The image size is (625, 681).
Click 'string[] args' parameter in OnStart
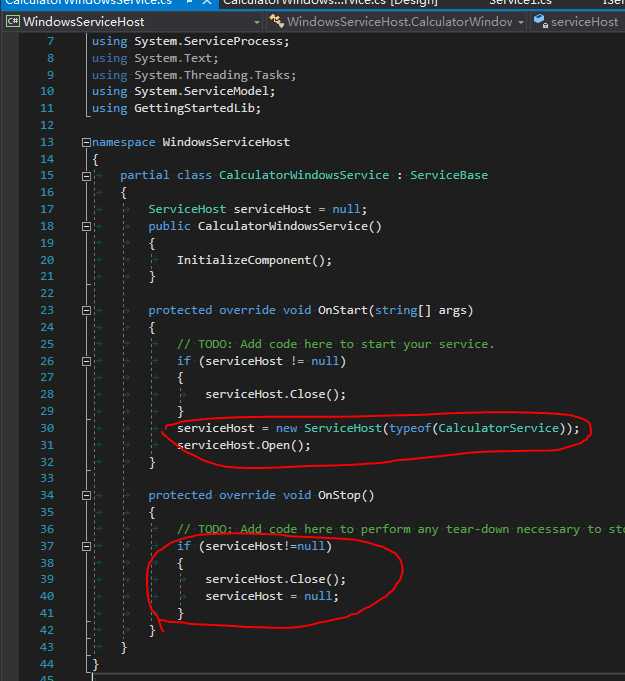tap(421, 311)
